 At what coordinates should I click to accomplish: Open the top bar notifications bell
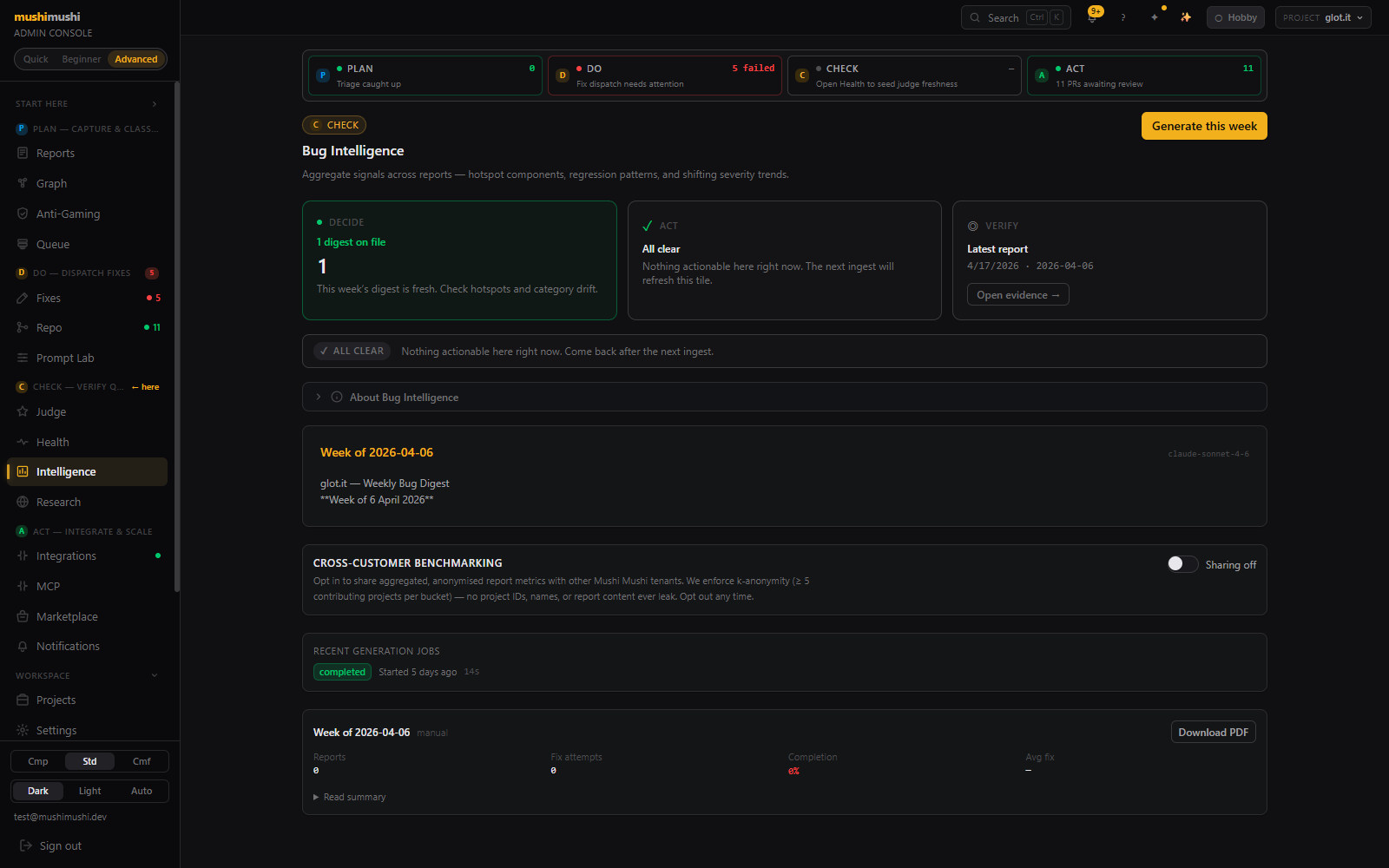pos(1092,17)
